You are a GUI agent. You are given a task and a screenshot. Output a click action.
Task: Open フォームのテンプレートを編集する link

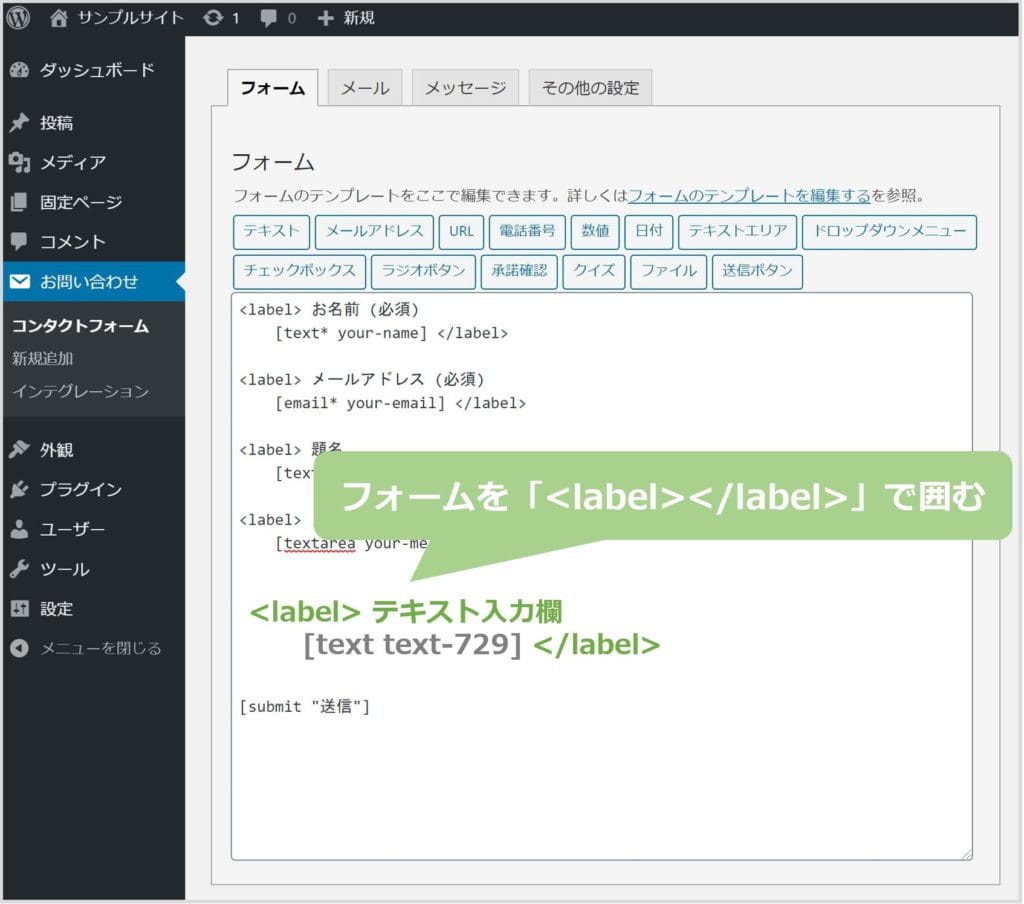tap(749, 195)
